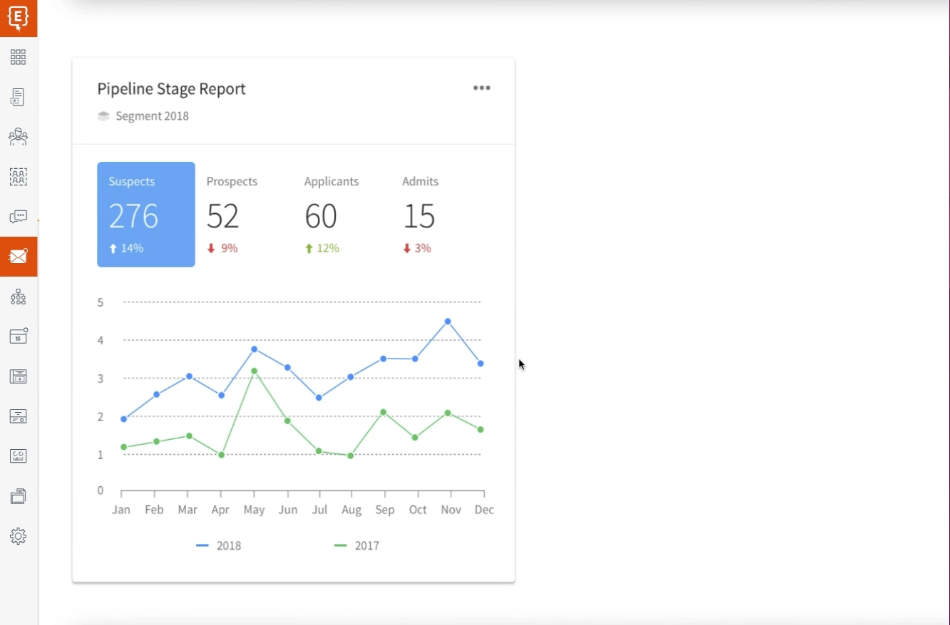Screen dimensions: 950x625
Task: Toggle the 2017 legend series
Action: point(357,546)
